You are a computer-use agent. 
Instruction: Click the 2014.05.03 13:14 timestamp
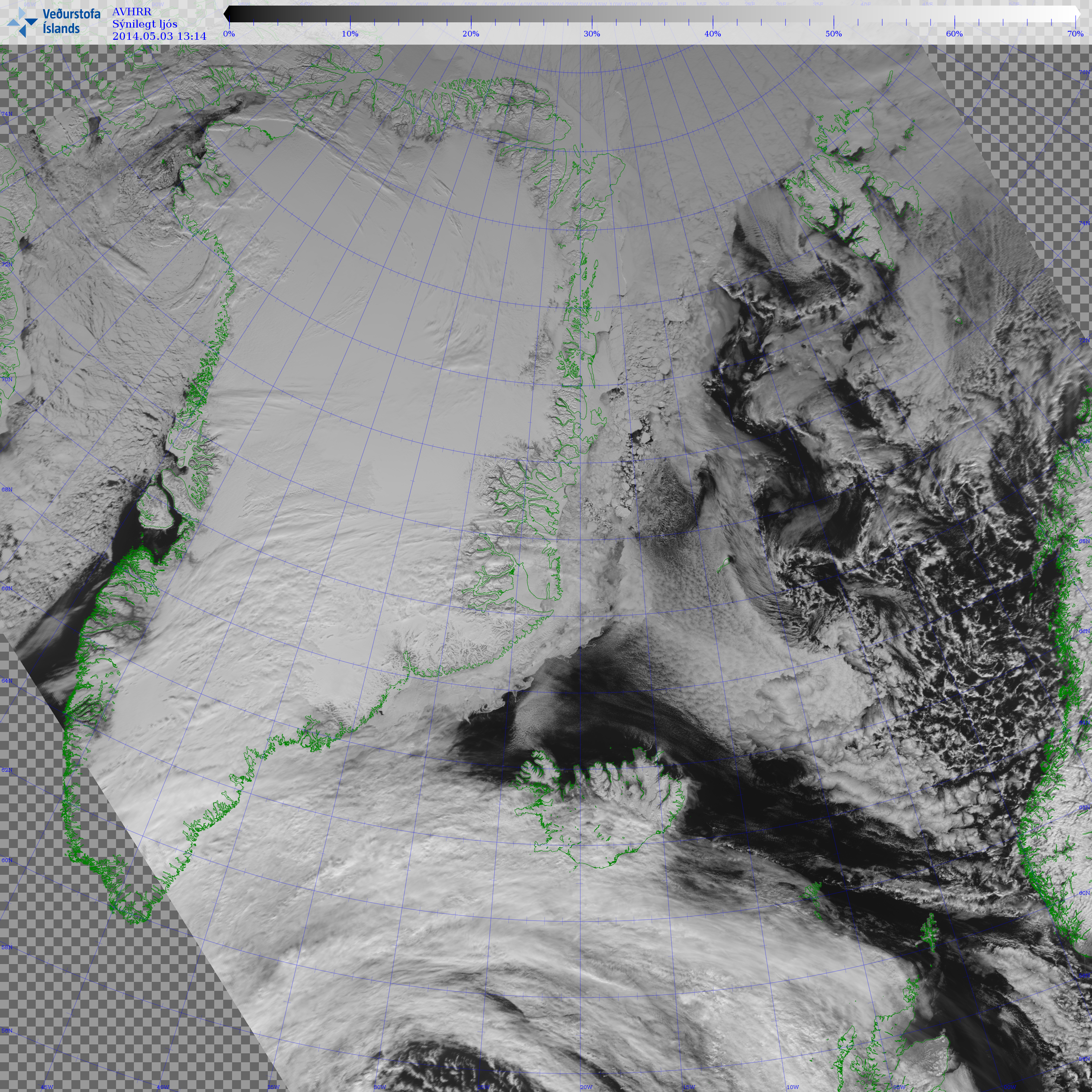pos(160,36)
